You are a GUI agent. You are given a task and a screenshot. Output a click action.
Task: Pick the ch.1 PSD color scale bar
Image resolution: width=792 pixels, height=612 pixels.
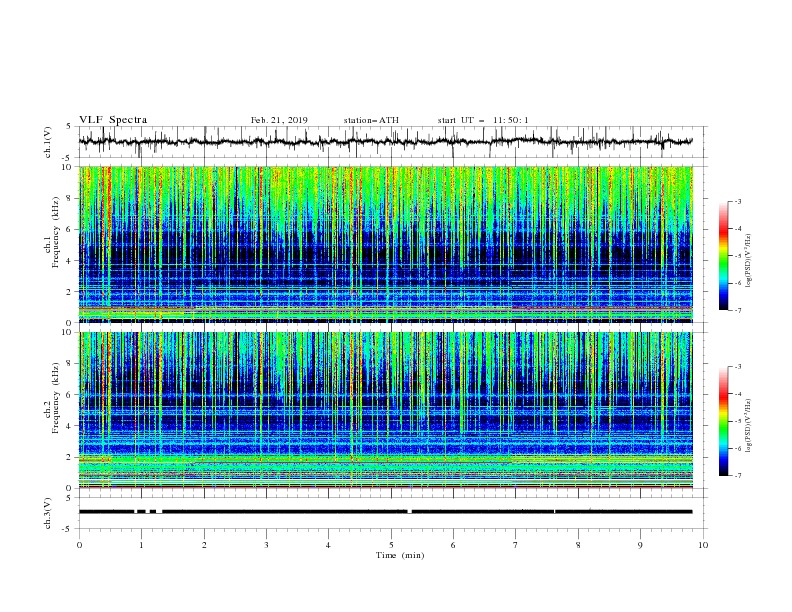724,256
